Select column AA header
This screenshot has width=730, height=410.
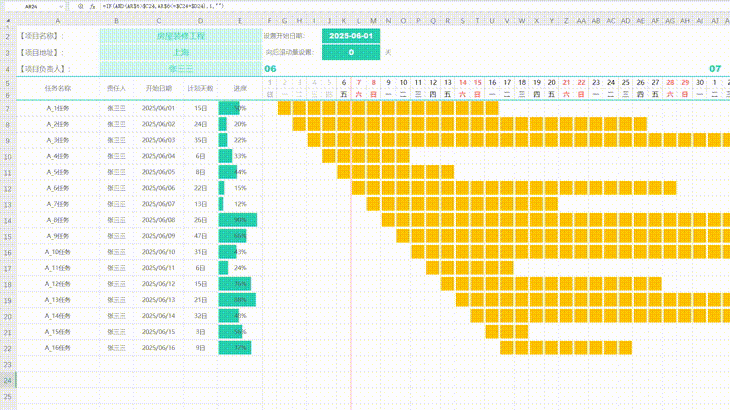[x=581, y=21]
